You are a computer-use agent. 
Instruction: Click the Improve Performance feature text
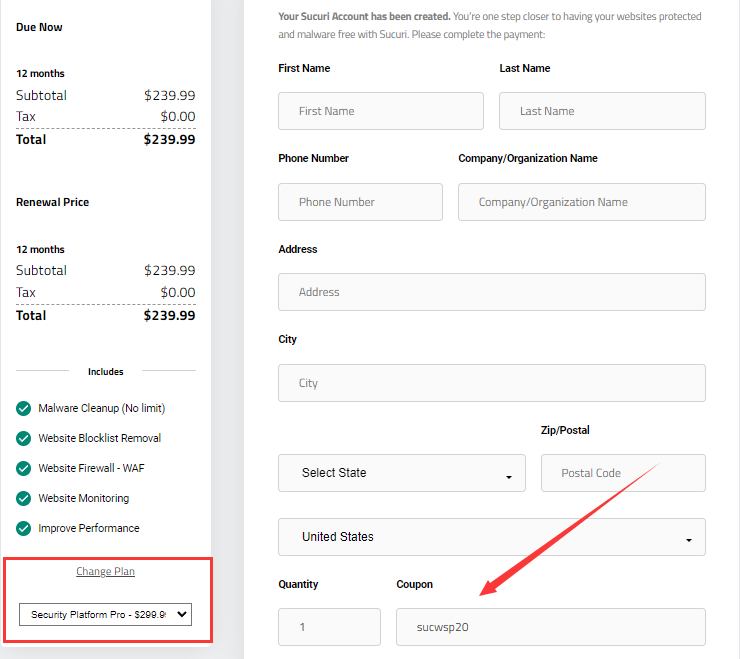pyautogui.click(x=89, y=528)
